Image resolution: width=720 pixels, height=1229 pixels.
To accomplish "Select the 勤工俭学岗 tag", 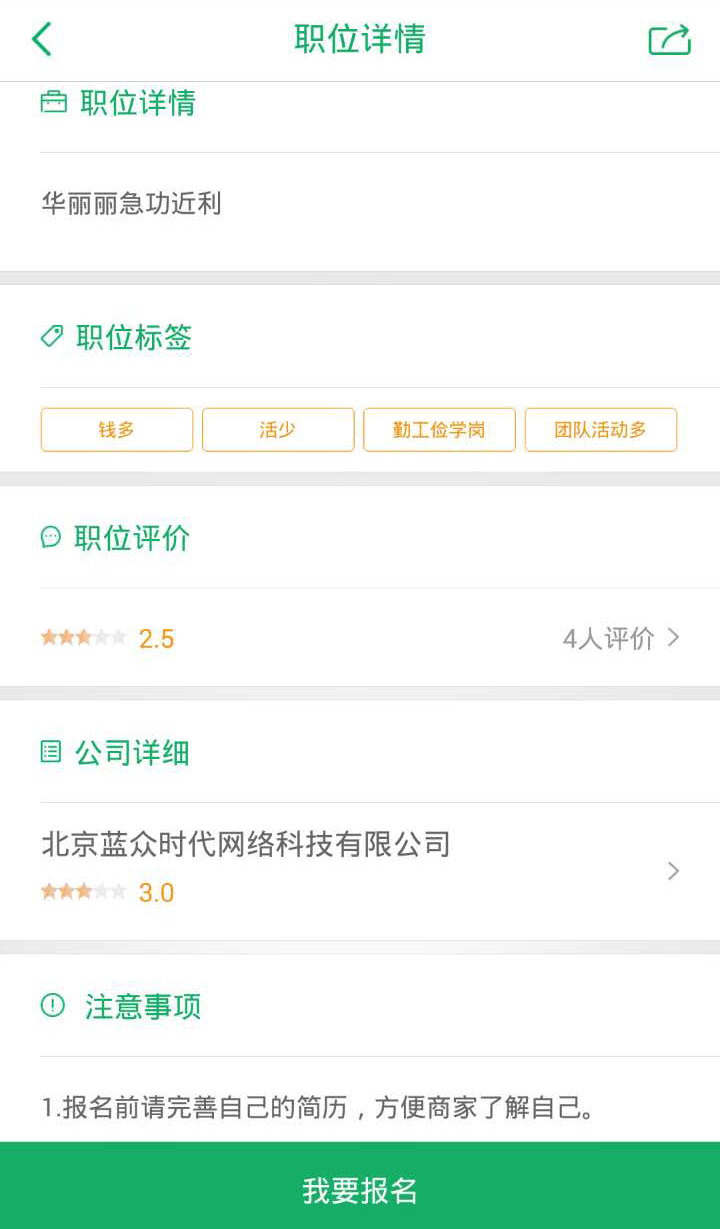I will (439, 430).
